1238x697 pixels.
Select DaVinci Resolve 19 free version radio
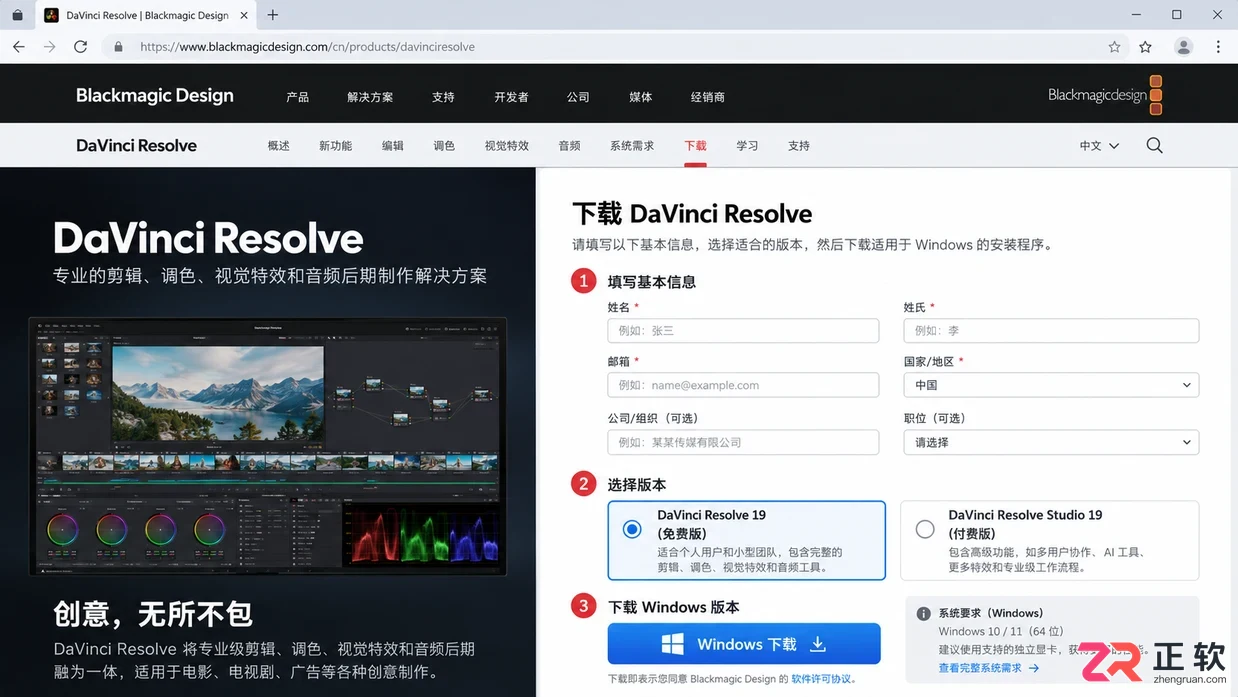[632, 530]
